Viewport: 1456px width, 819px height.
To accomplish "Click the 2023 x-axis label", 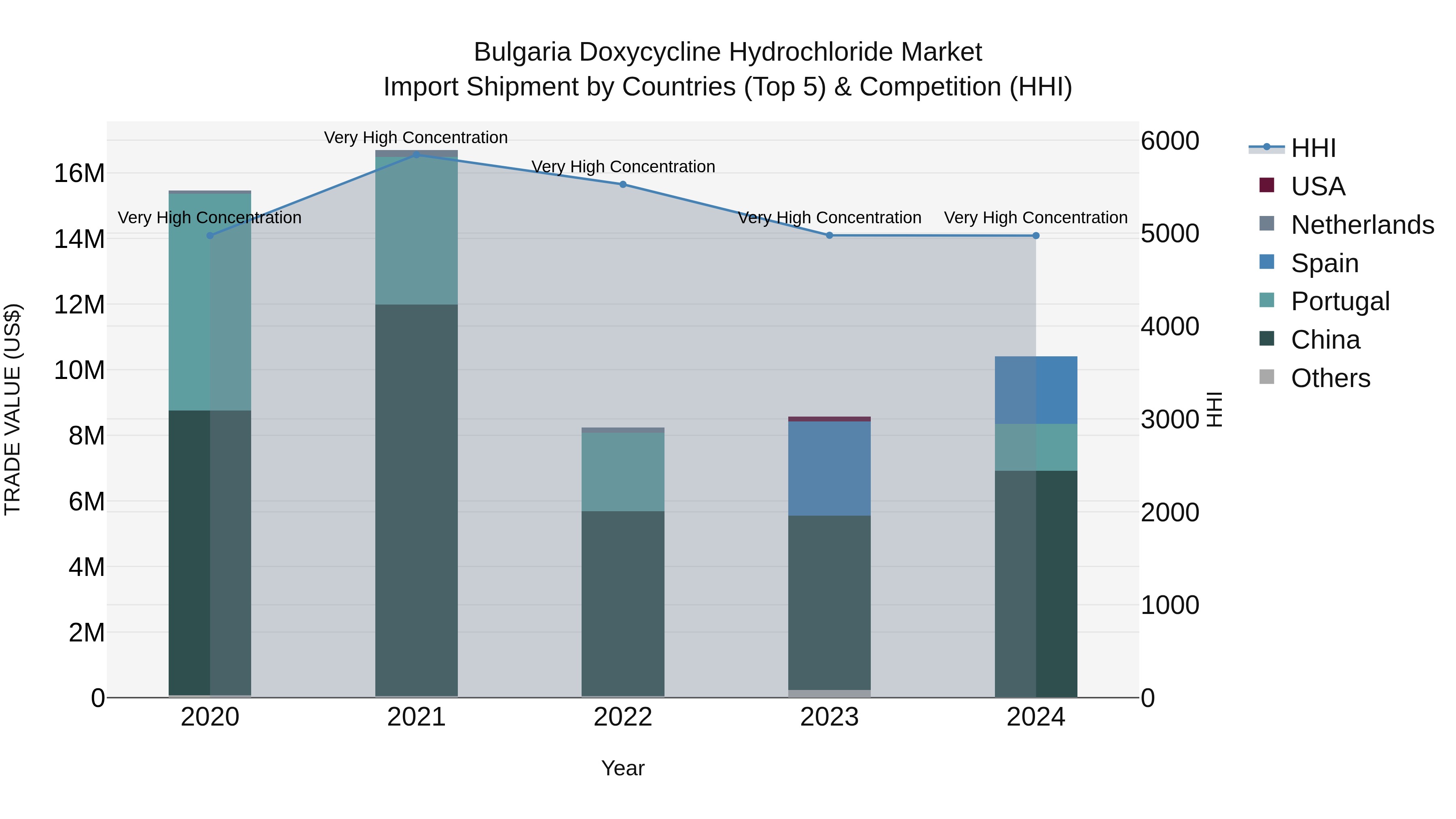I will click(830, 717).
